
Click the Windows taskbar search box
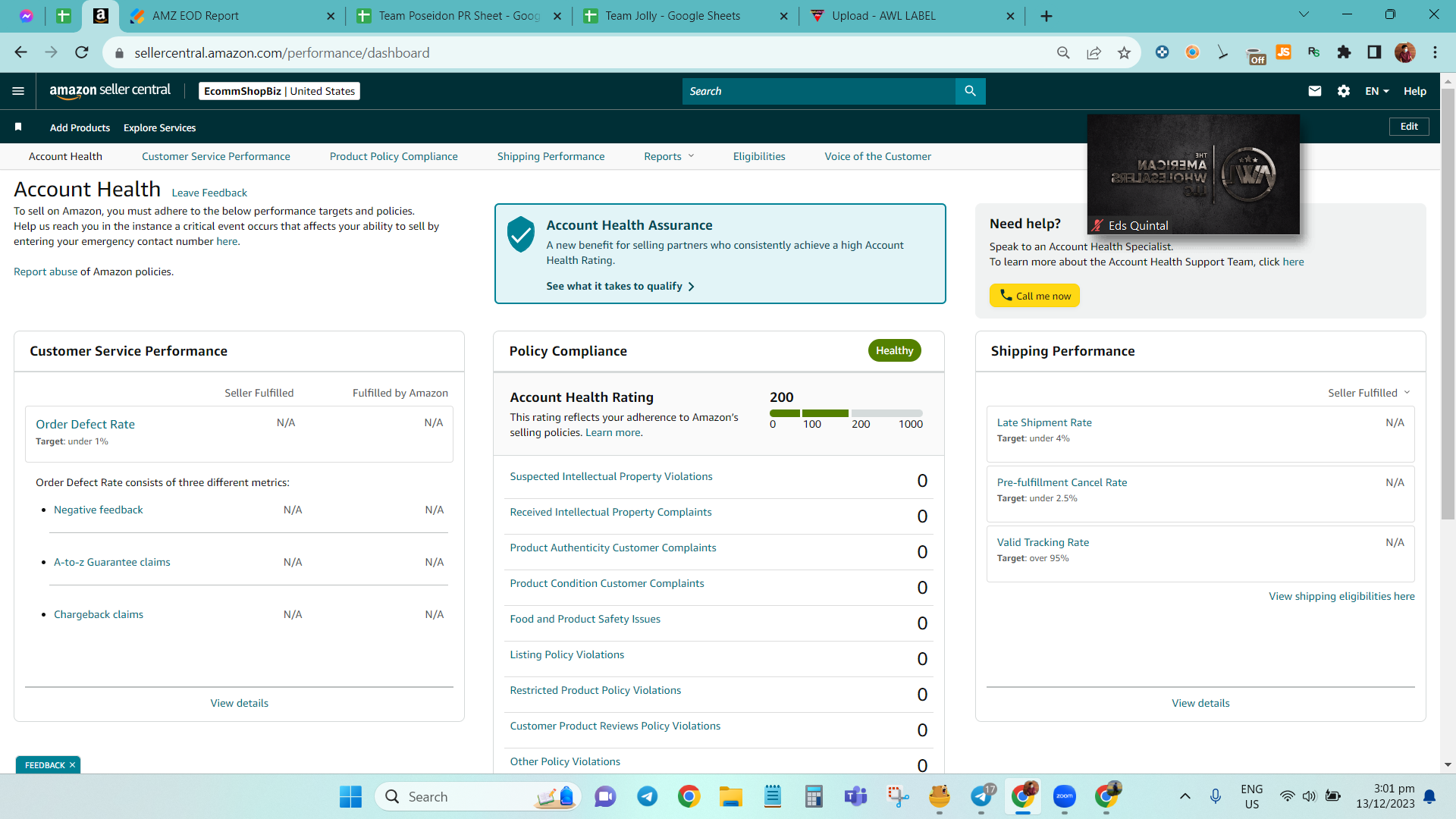coord(478,796)
